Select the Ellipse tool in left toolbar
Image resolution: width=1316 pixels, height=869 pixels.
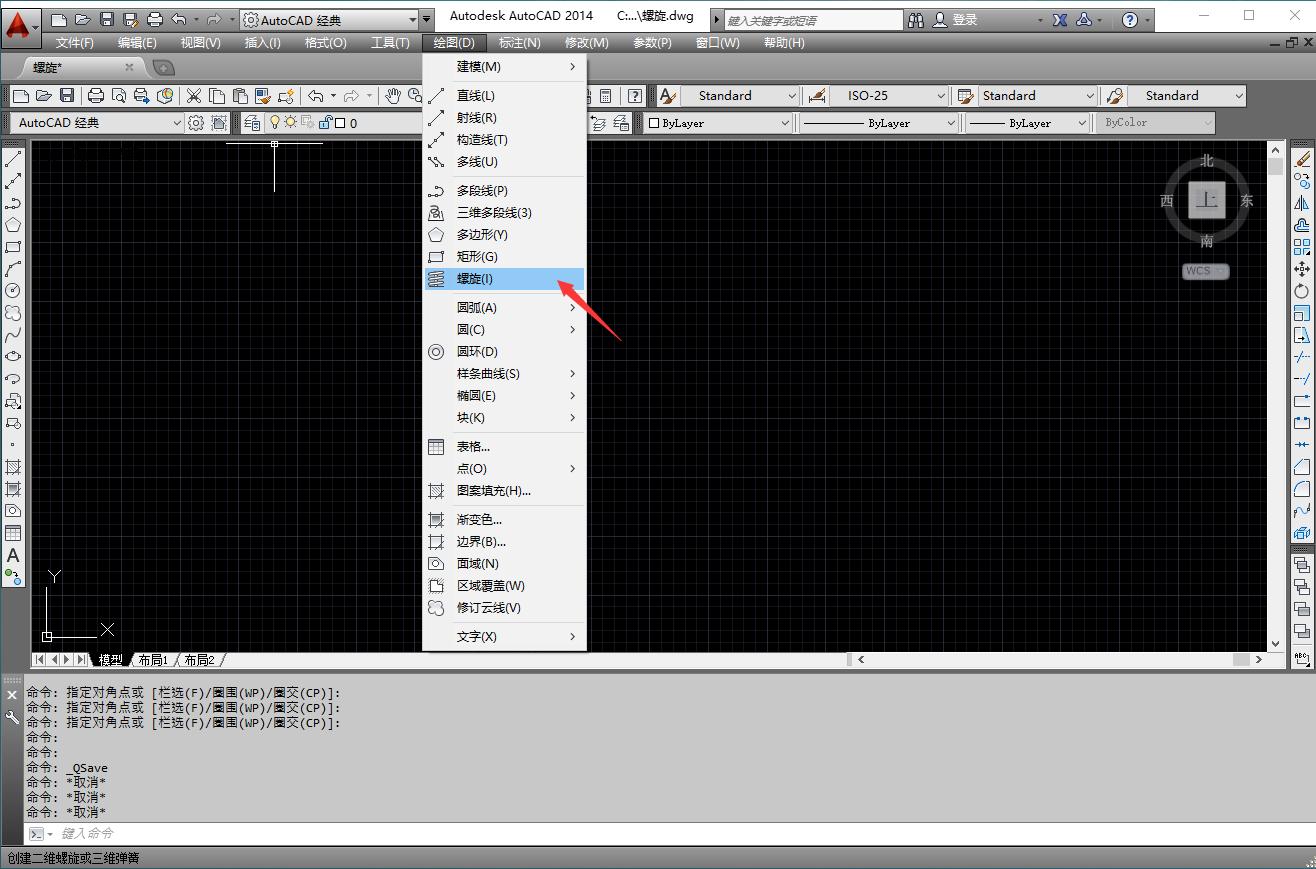[x=13, y=357]
